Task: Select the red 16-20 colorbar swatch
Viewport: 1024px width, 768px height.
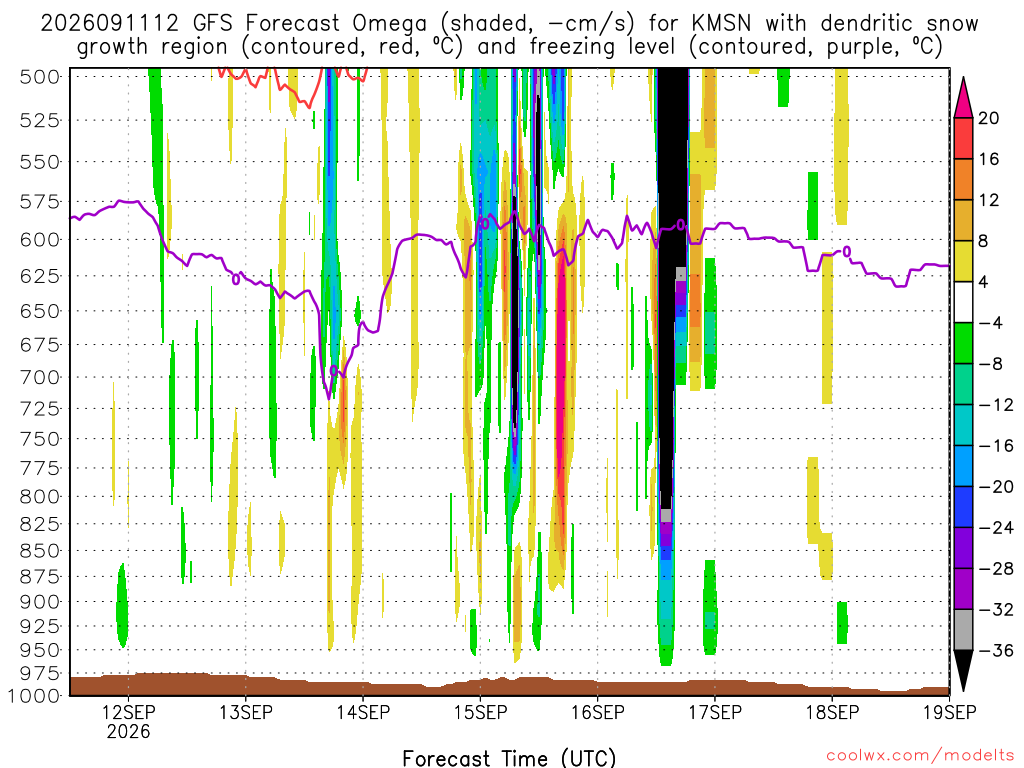Action: [963, 138]
